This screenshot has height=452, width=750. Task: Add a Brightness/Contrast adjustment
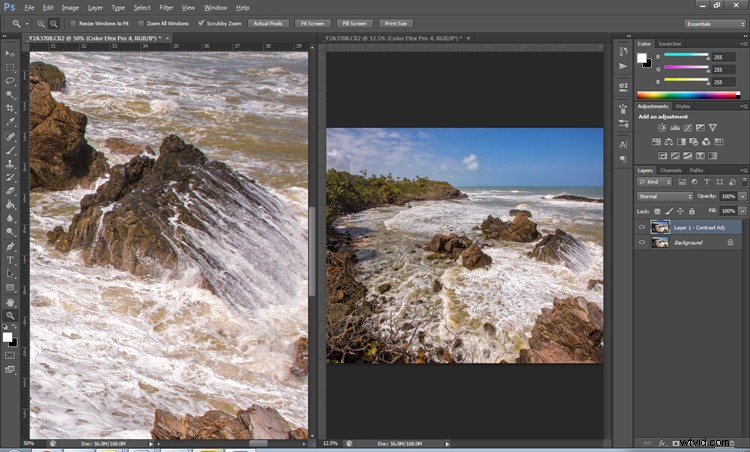pyautogui.click(x=662, y=128)
